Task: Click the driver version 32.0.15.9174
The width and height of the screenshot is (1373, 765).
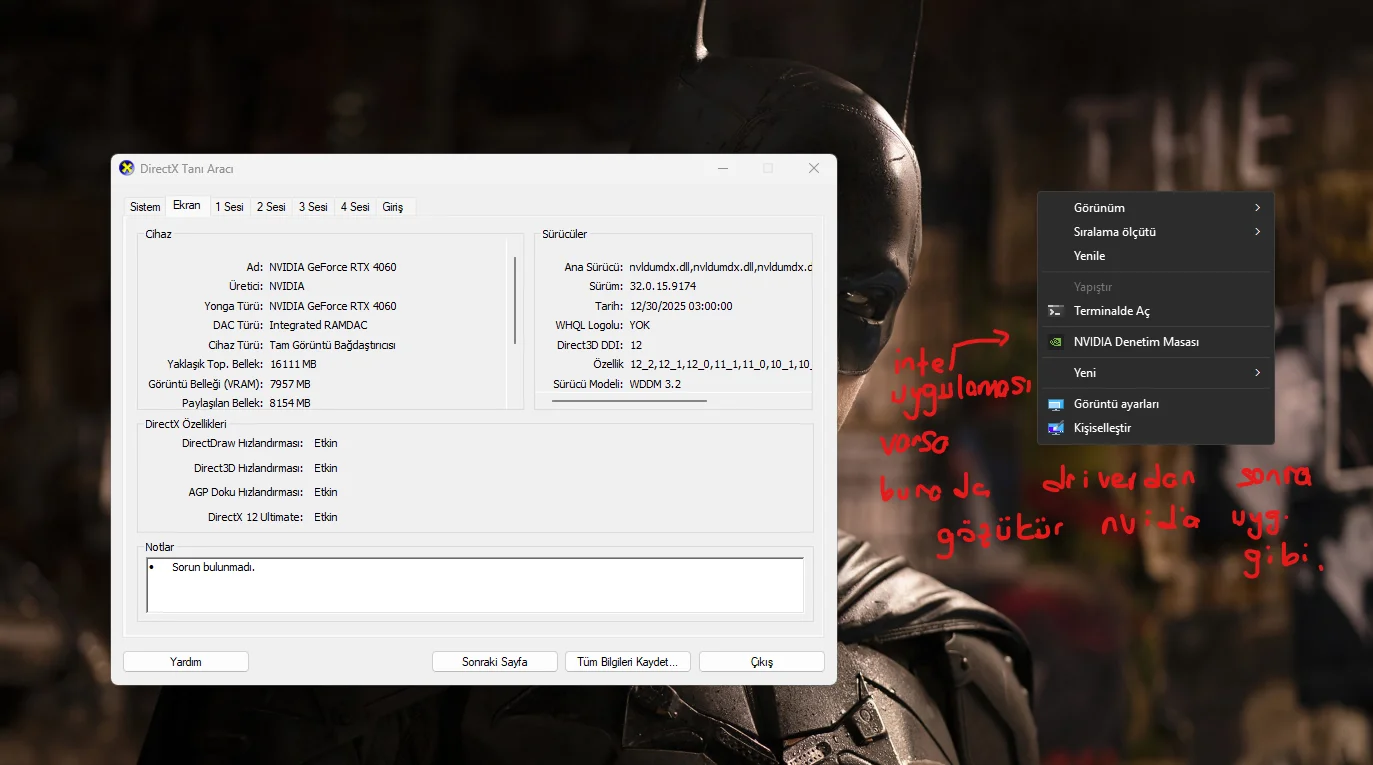Action: point(663,286)
